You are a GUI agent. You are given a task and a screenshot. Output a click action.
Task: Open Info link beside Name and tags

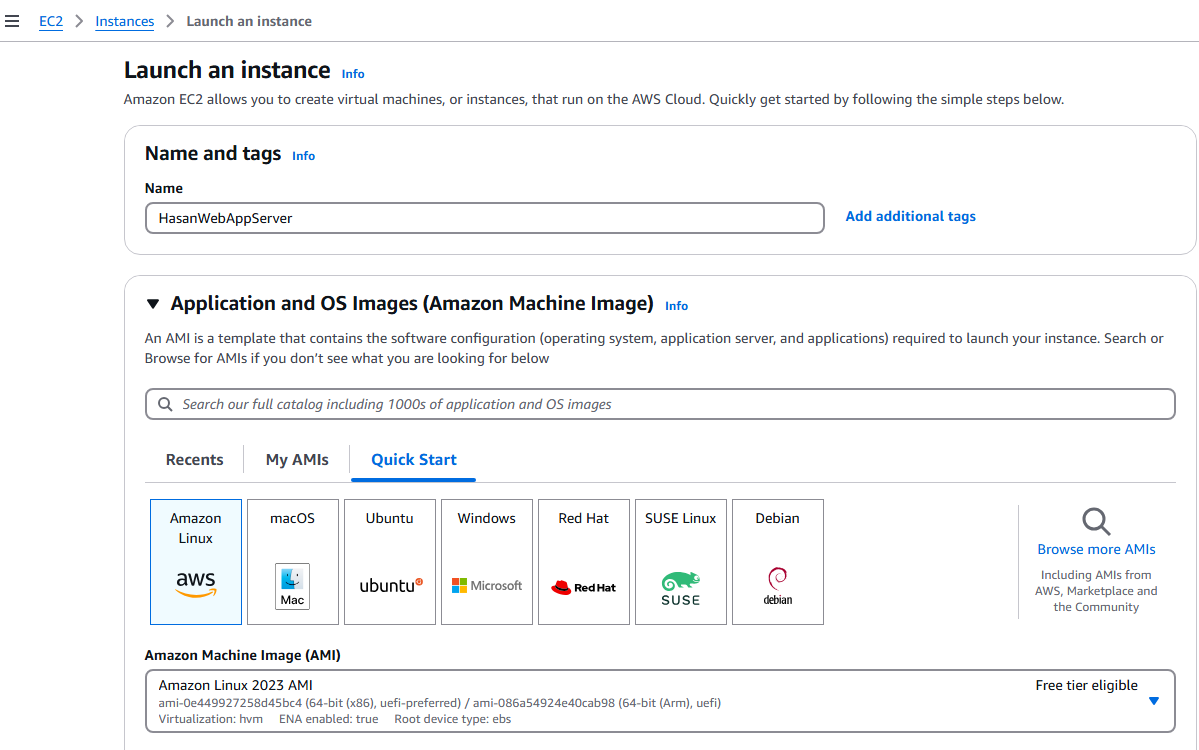[x=304, y=155]
